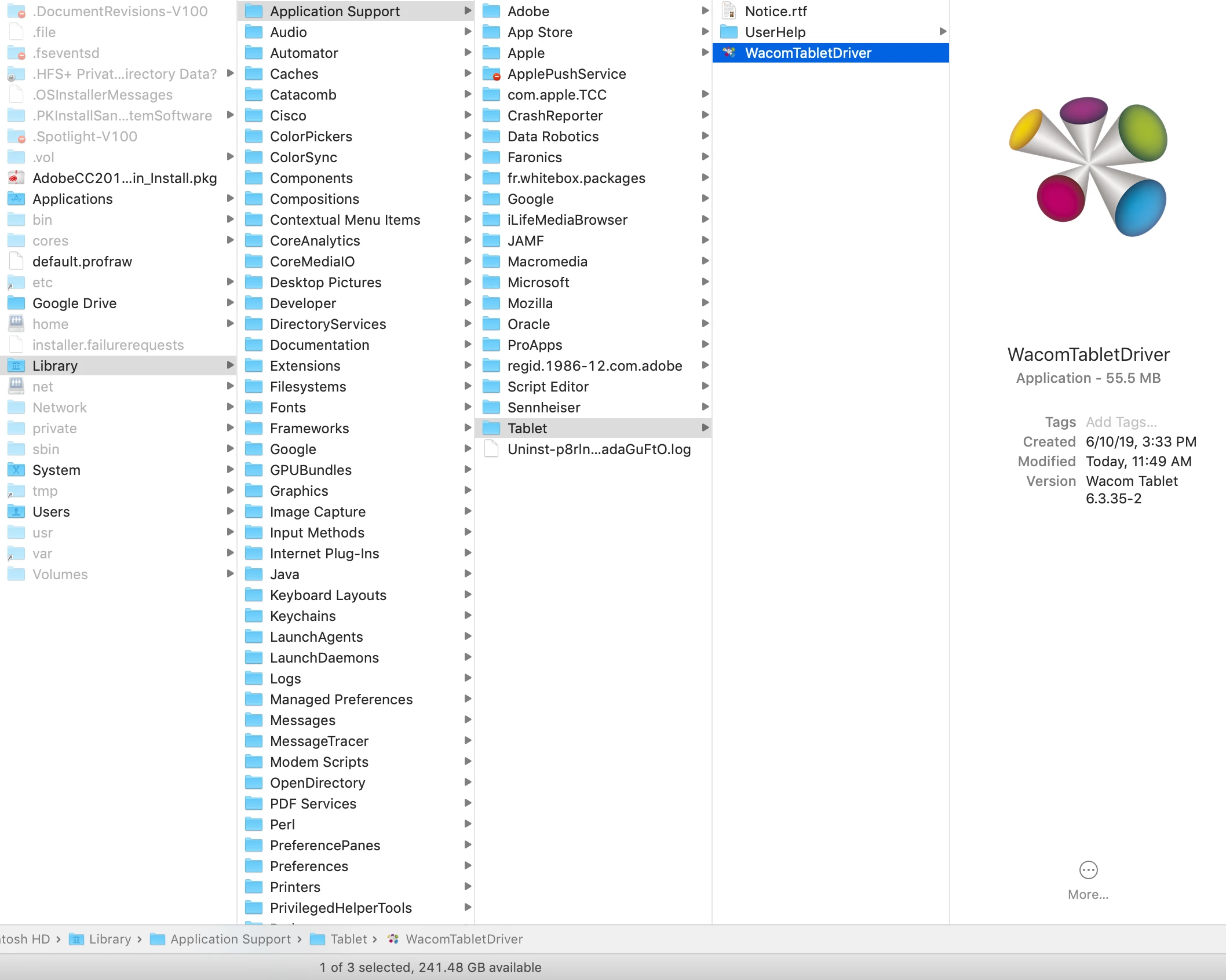Screen dimensions: 1226x980
Task: Select the LaunchDaemons folder
Action: [356, 657]
